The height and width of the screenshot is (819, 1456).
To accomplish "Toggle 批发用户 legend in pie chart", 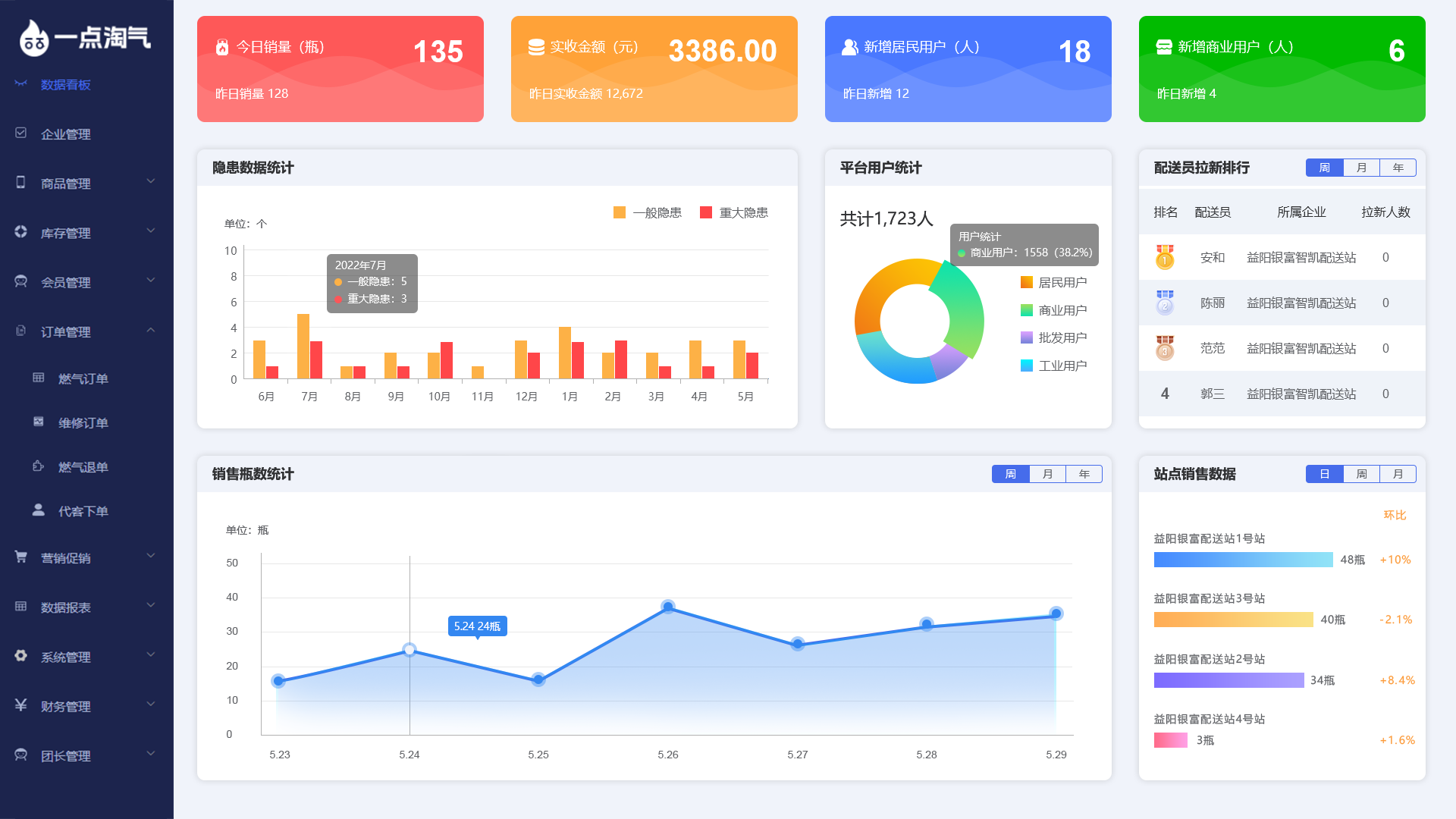I will coord(1053,337).
